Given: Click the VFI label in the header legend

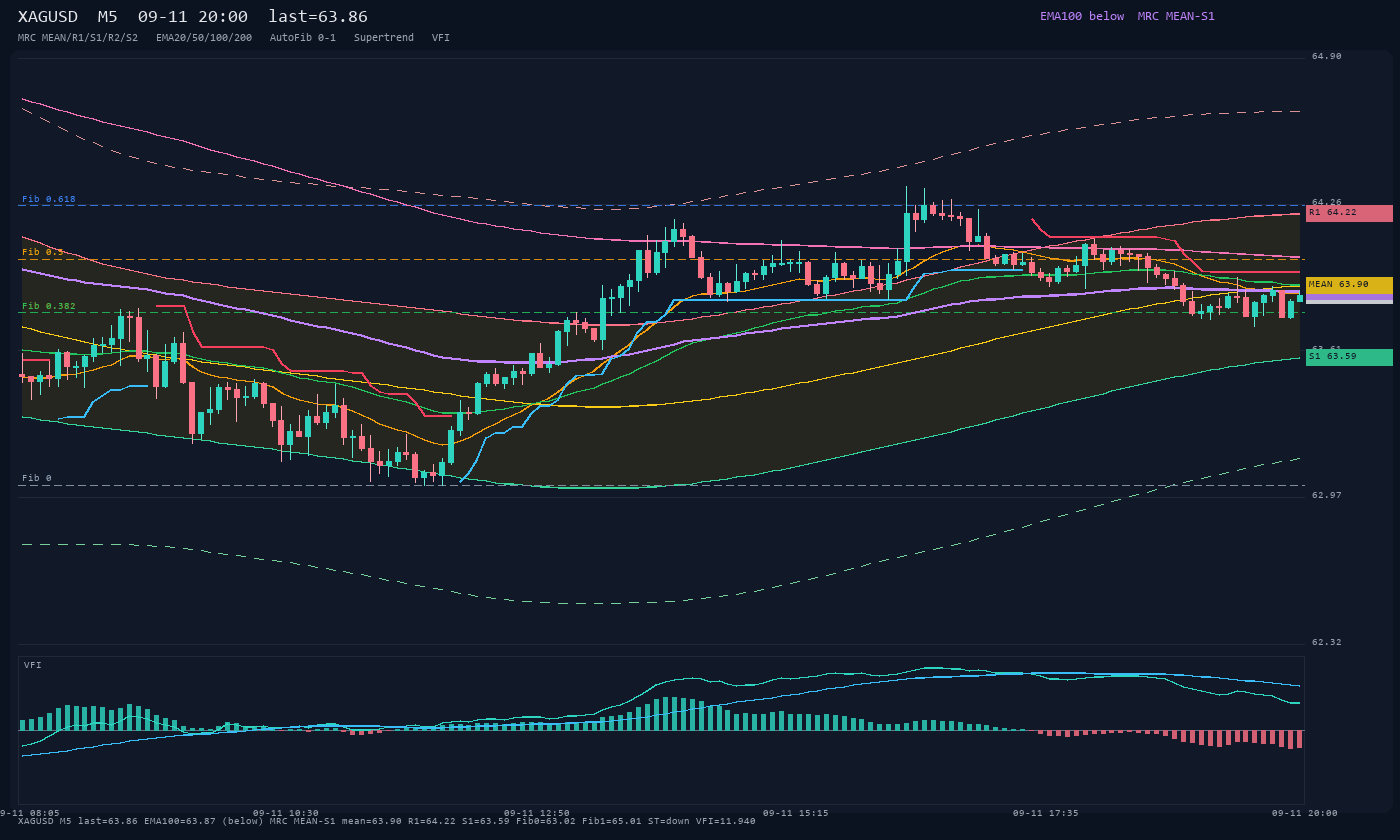Looking at the screenshot, I should (441, 37).
